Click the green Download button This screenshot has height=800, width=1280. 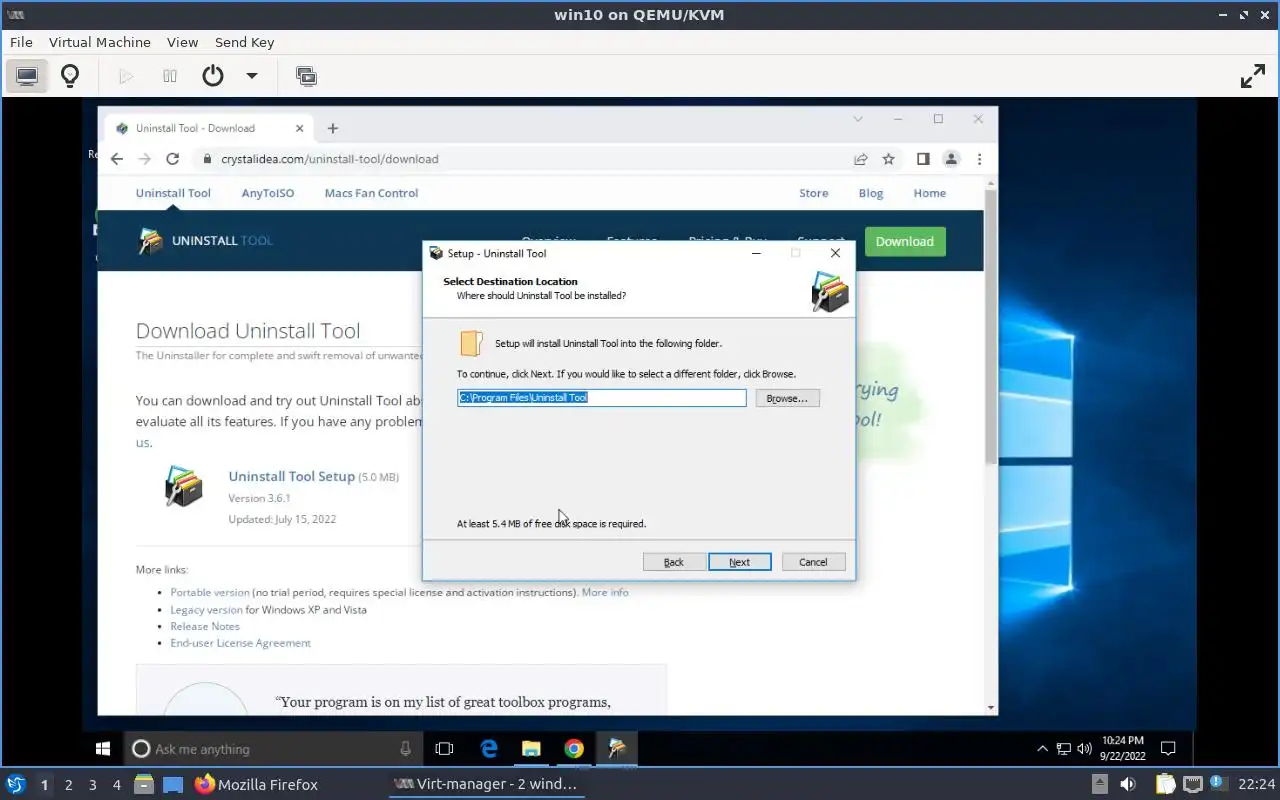point(905,241)
